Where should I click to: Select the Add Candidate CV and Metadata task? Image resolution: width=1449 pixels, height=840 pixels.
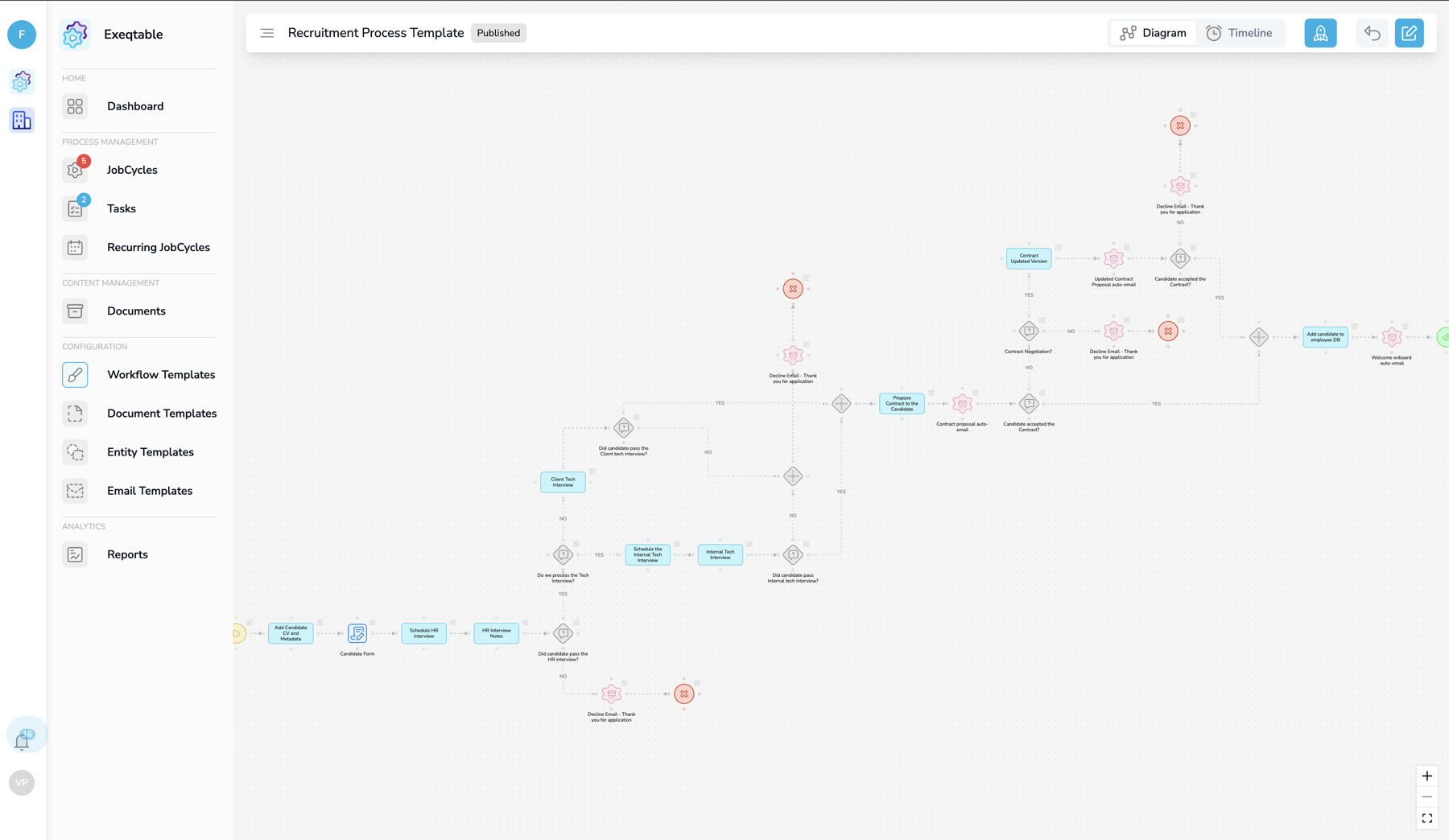(x=291, y=633)
